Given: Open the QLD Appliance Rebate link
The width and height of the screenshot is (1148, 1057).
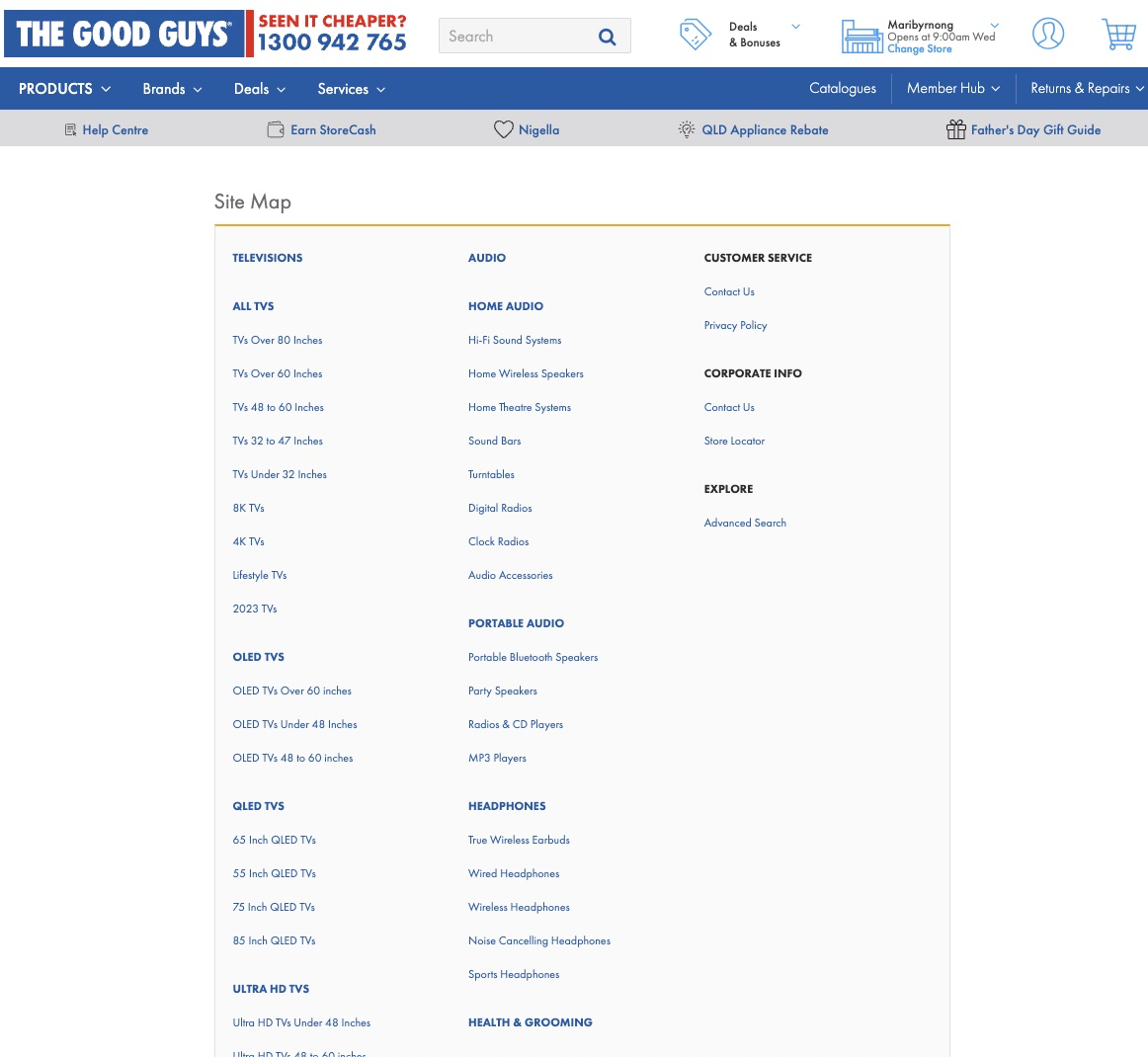Looking at the screenshot, I should 765,129.
